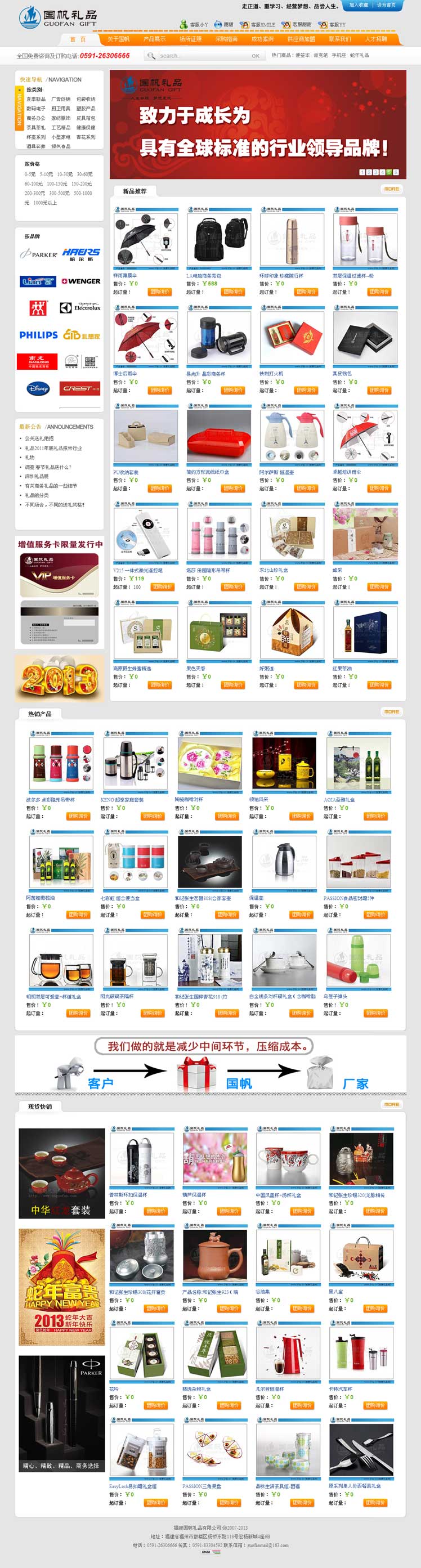Go to the 联系我们 menu item

(x=340, y=39)
